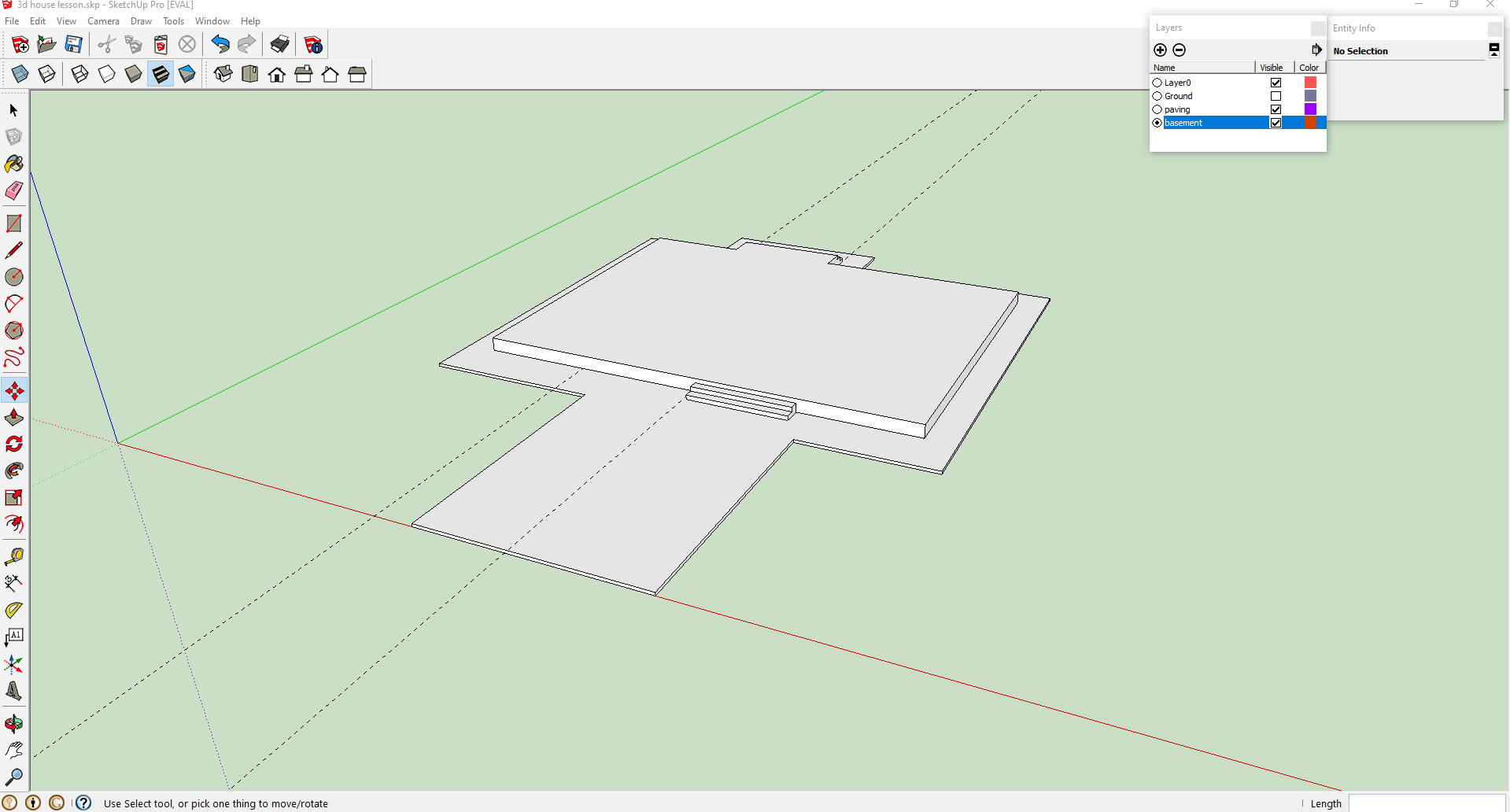
Task: Hide the basement layer via checkbox
Action: [x=1276, y=123]
